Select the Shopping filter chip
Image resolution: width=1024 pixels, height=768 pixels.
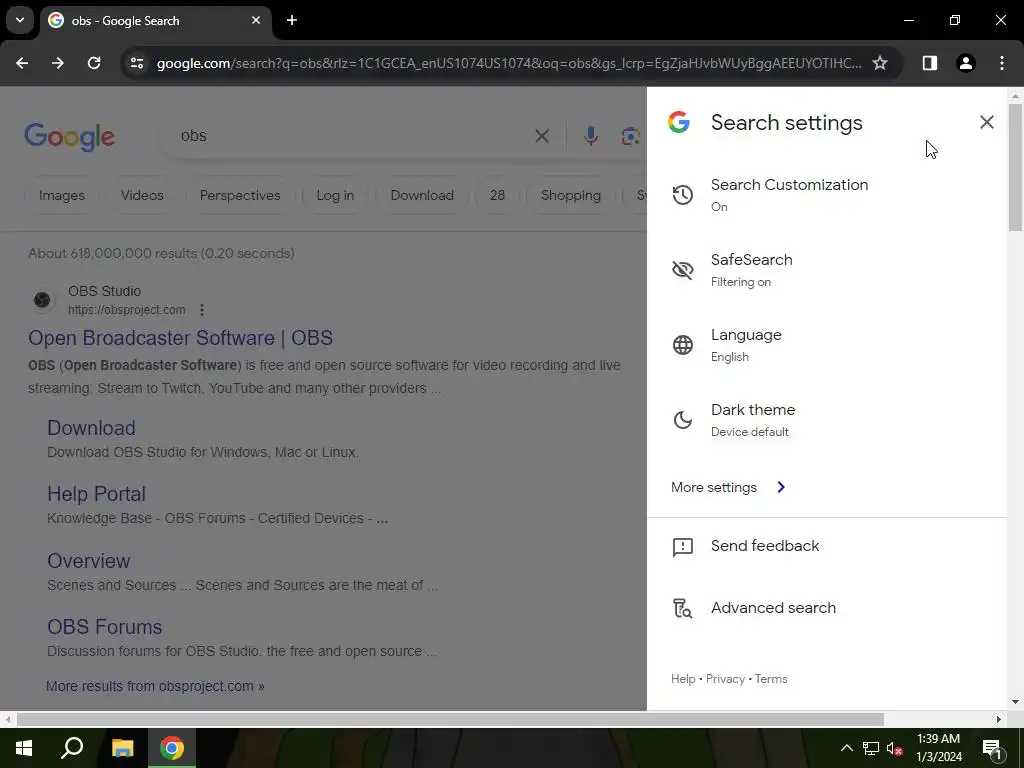pyautogui.click(x=571, y=195)
